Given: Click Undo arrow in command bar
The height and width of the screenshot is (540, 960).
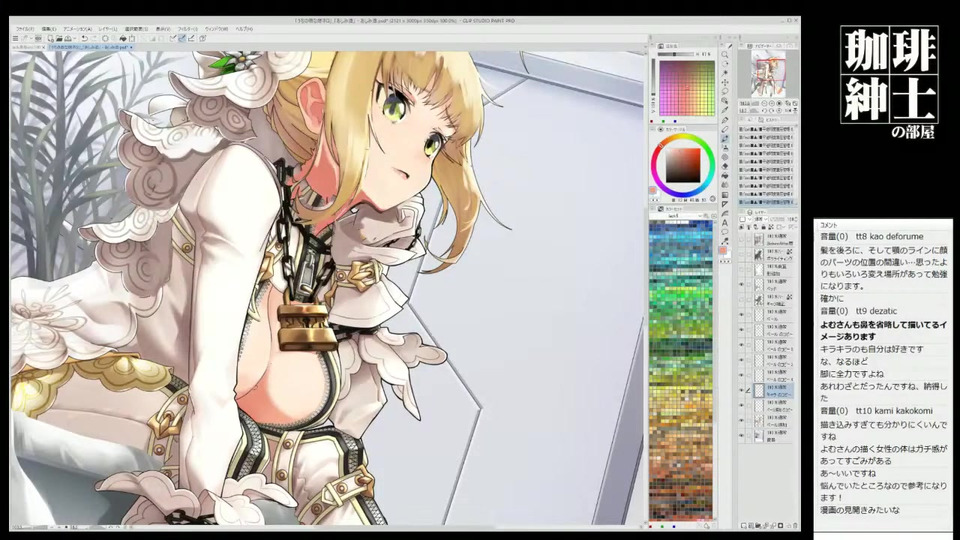Looking at the screenshot, I should pos(84,38).
